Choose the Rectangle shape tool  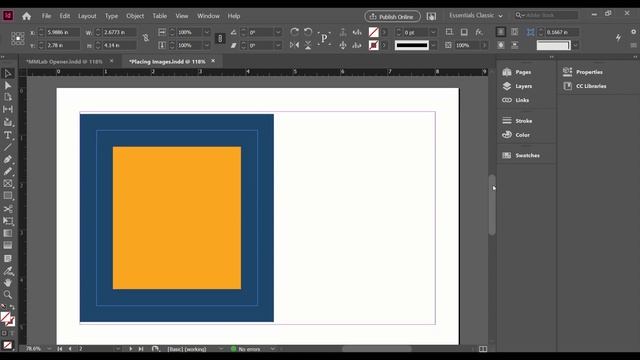[x=7, y=196]
